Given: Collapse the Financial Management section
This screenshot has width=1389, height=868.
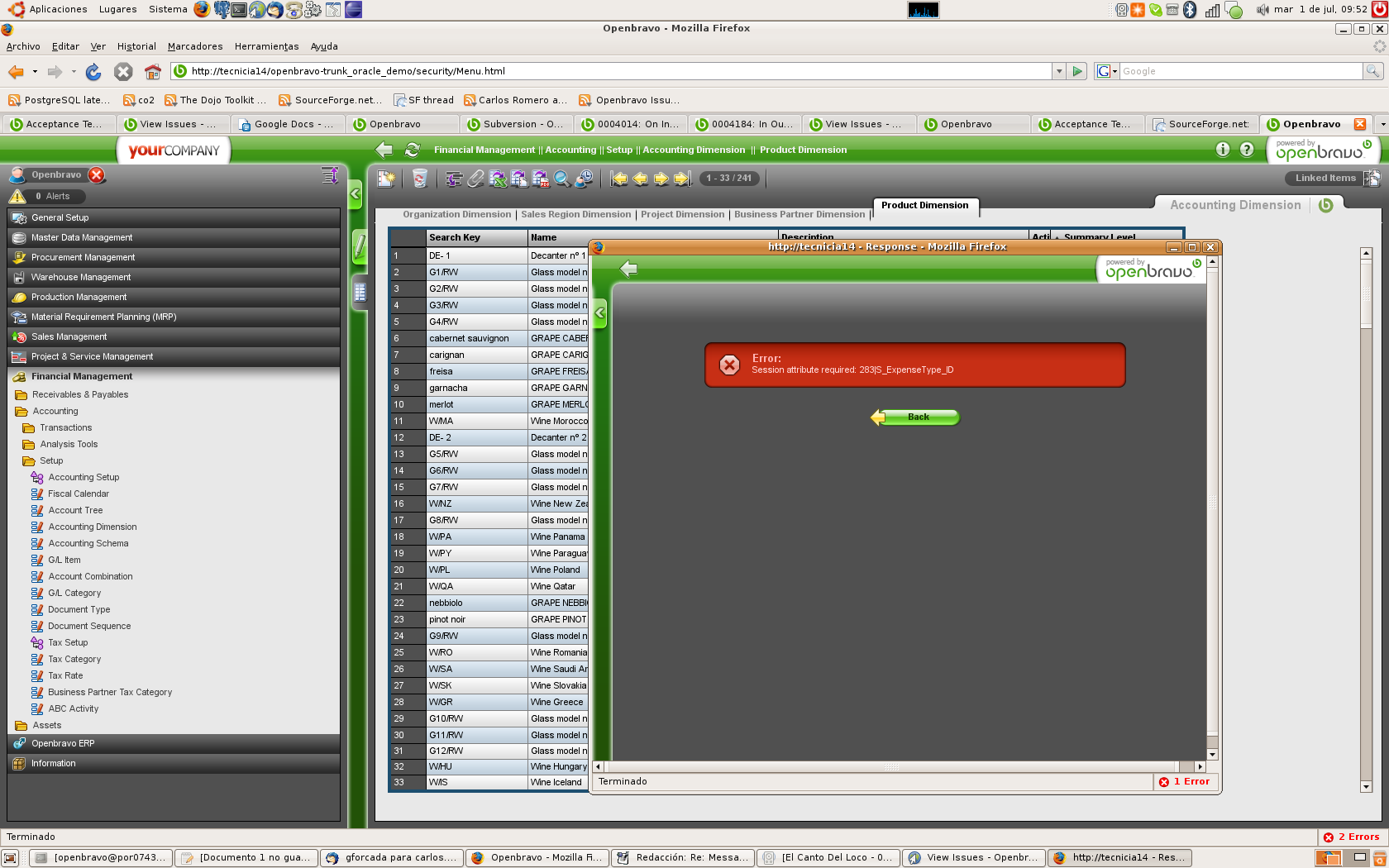Looking at the screenshot, I should pyautogui.click(x=174, y=376).
